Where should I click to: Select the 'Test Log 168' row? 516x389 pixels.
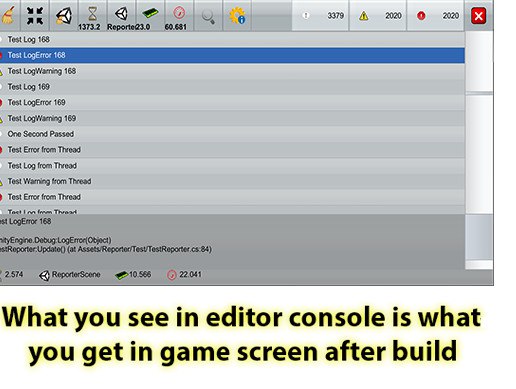pos(232,39)
